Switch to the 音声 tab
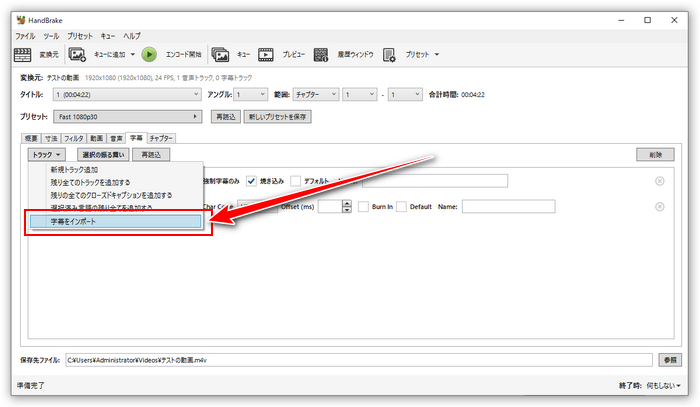This screenshot has height=407, width=700. pyautogui.click(x=117, y=137)
